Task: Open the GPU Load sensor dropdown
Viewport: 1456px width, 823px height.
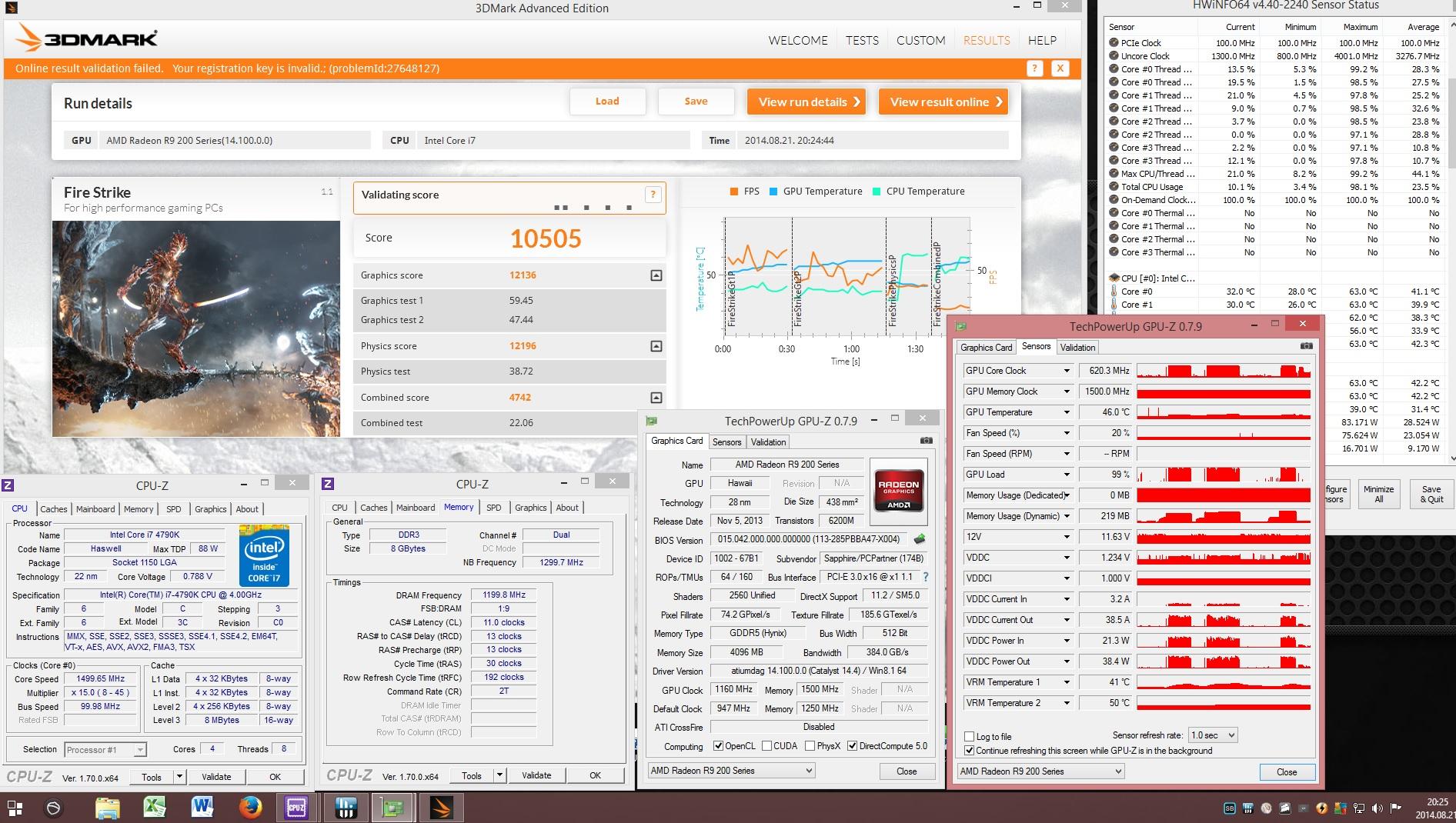Action: pos(1067,475)
